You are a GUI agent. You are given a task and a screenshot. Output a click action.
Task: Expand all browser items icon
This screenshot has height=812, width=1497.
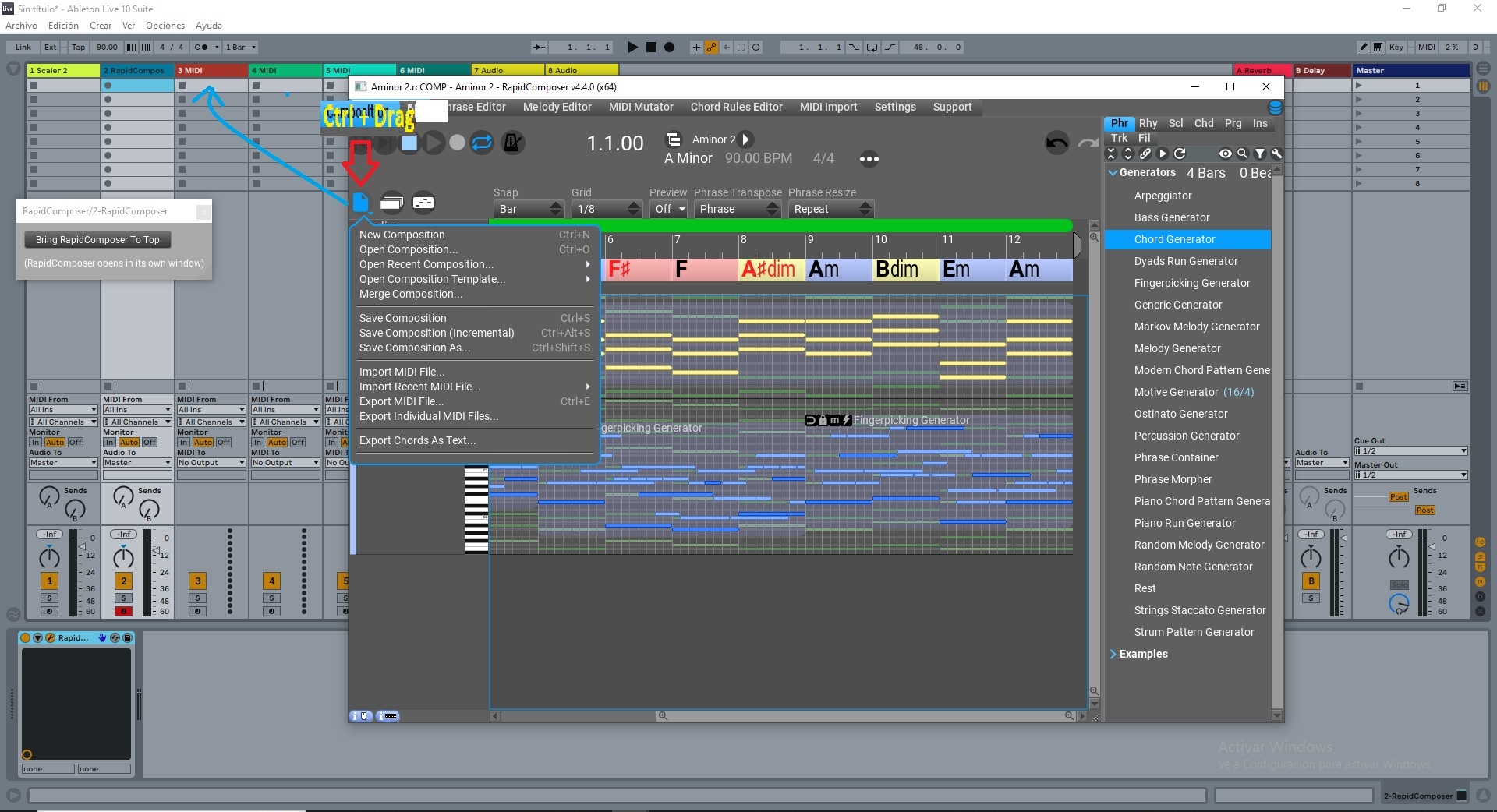pos(1127,154)
